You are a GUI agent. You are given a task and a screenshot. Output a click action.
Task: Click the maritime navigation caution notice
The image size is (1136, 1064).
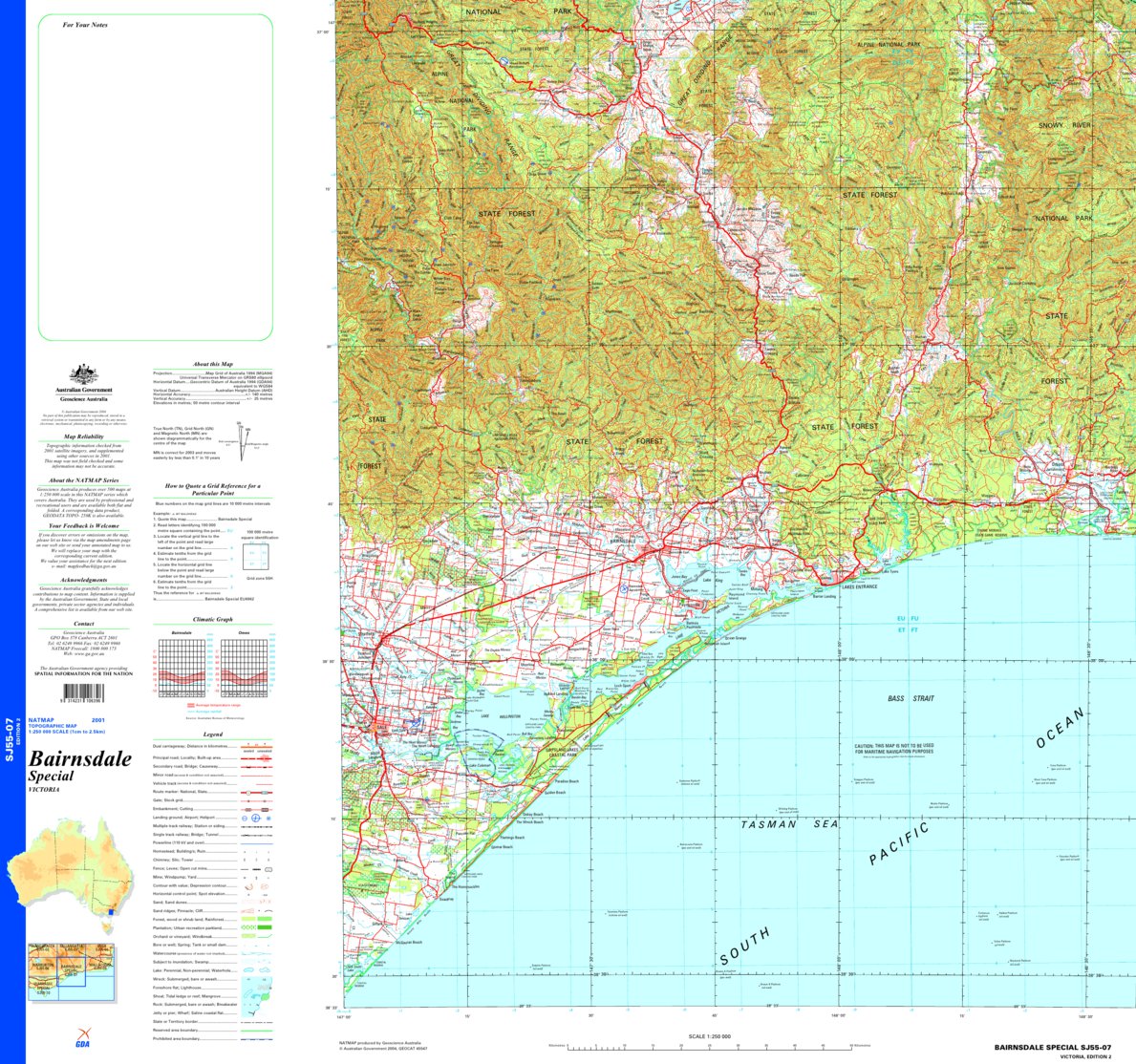(893, 748)
